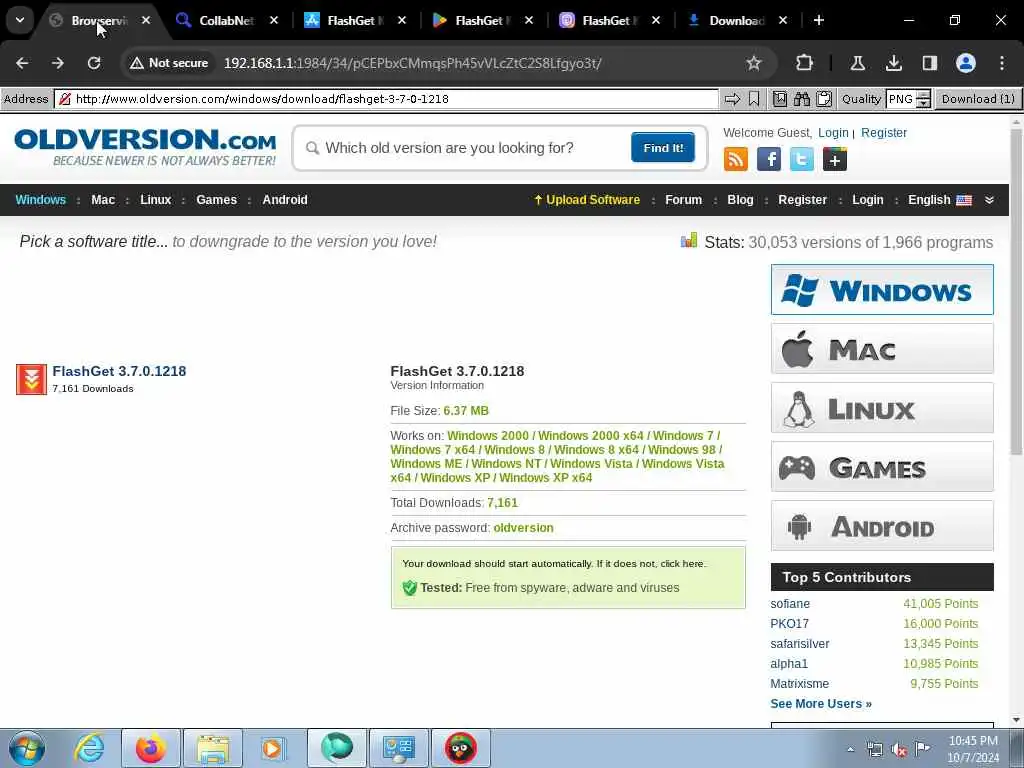Open the bookmarks list icon in the Browservice toolbar
1024x768 pixels.
coord(780,99)
